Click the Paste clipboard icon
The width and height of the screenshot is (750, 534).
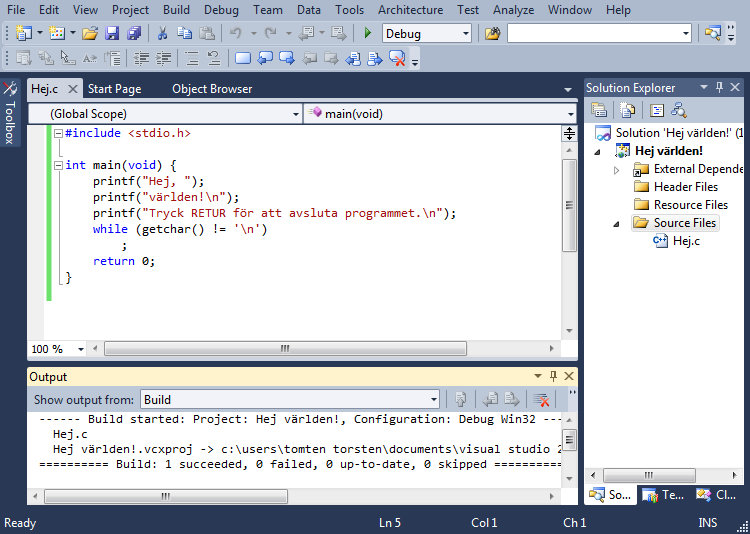207,33
